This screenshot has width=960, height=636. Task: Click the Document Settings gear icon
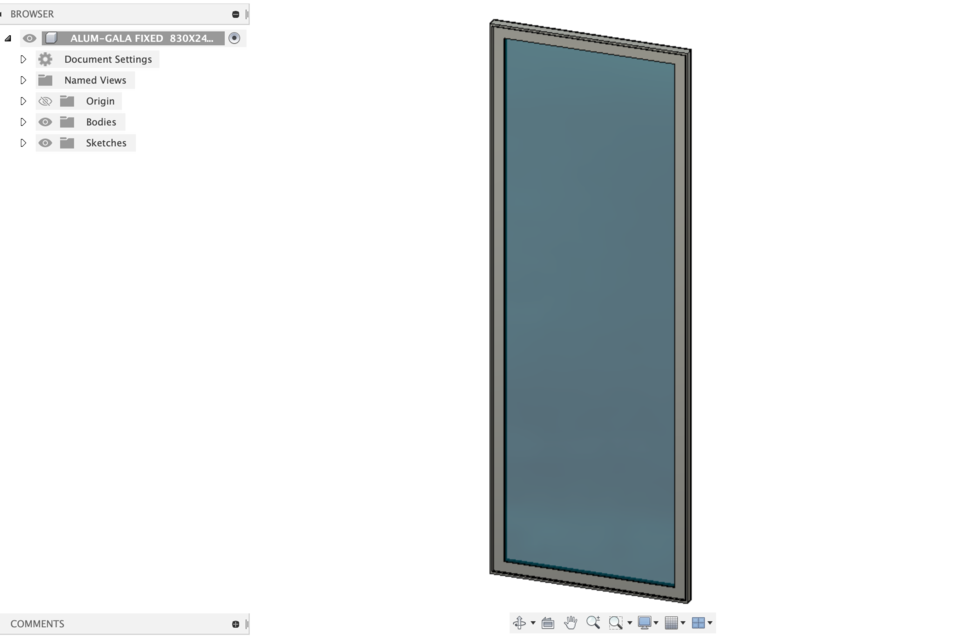(44, 59)
